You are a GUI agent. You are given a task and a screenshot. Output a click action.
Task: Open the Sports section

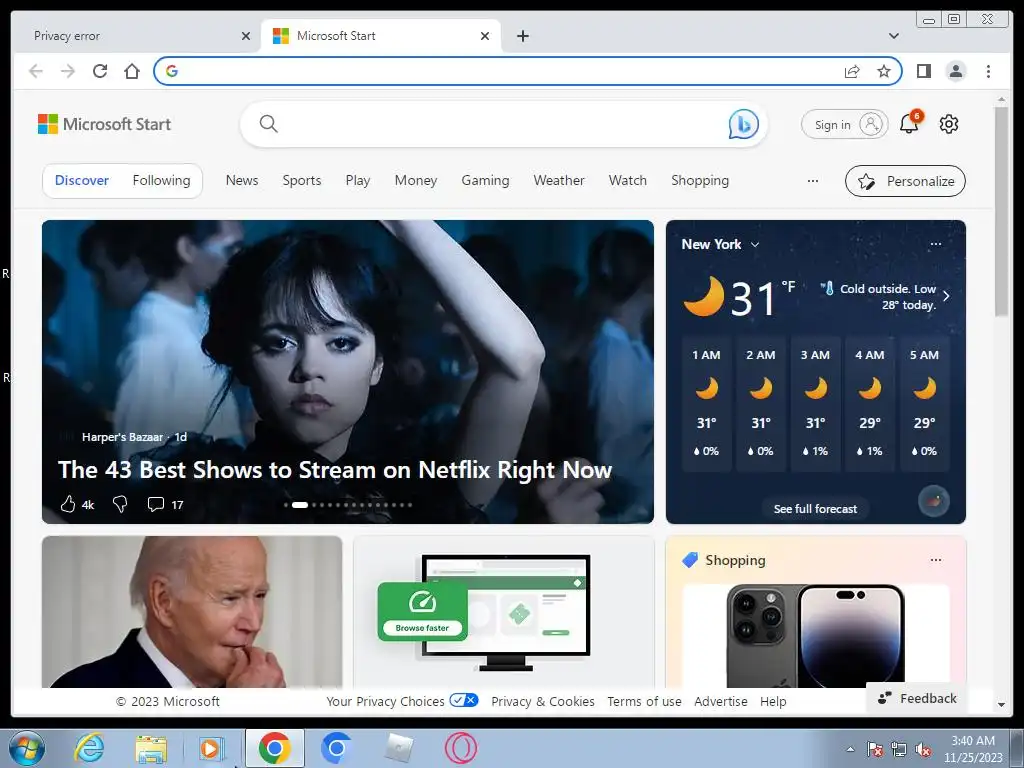click(x=302, y=180)
